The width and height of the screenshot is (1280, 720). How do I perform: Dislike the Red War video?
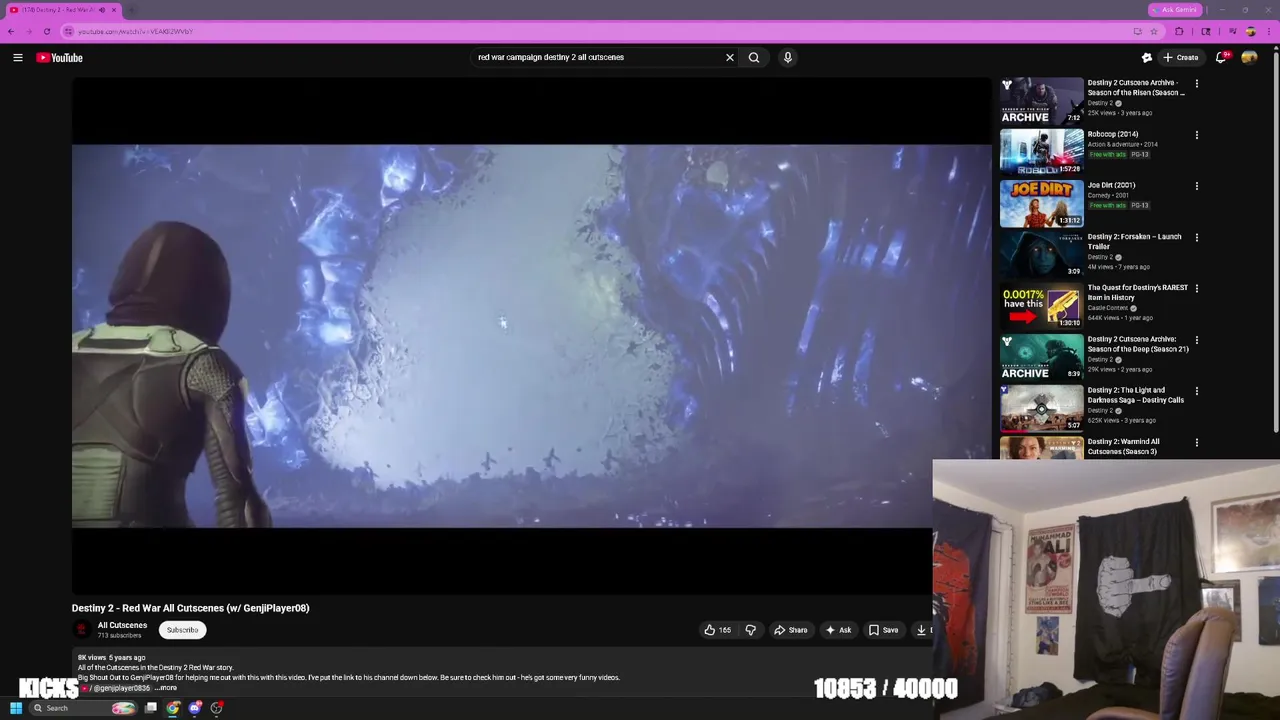[750, 630]
